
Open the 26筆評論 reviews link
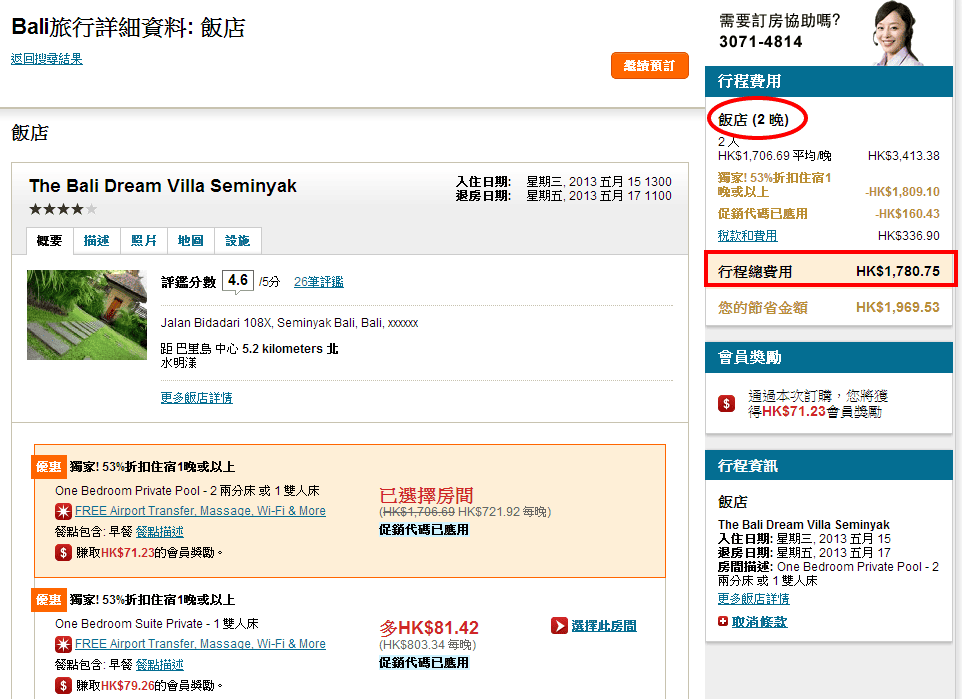[318, 282]
